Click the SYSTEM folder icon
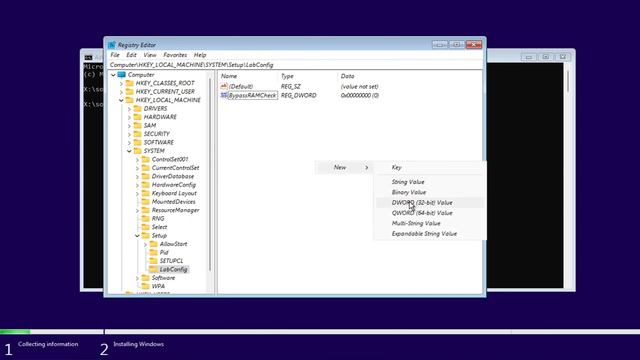640x360 pixels. [138, 151]
